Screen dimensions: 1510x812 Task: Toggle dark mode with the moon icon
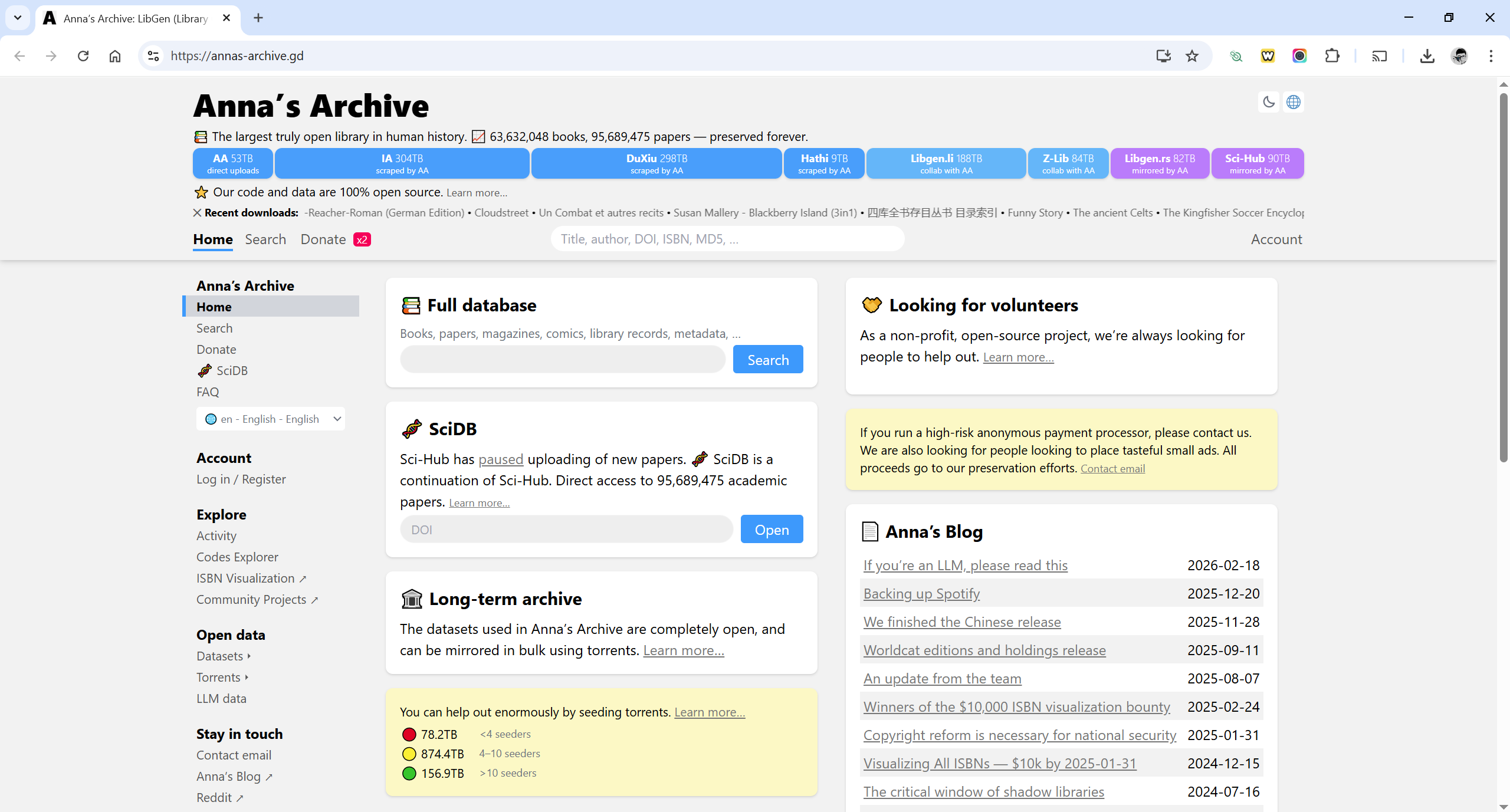pos(1268,102)
